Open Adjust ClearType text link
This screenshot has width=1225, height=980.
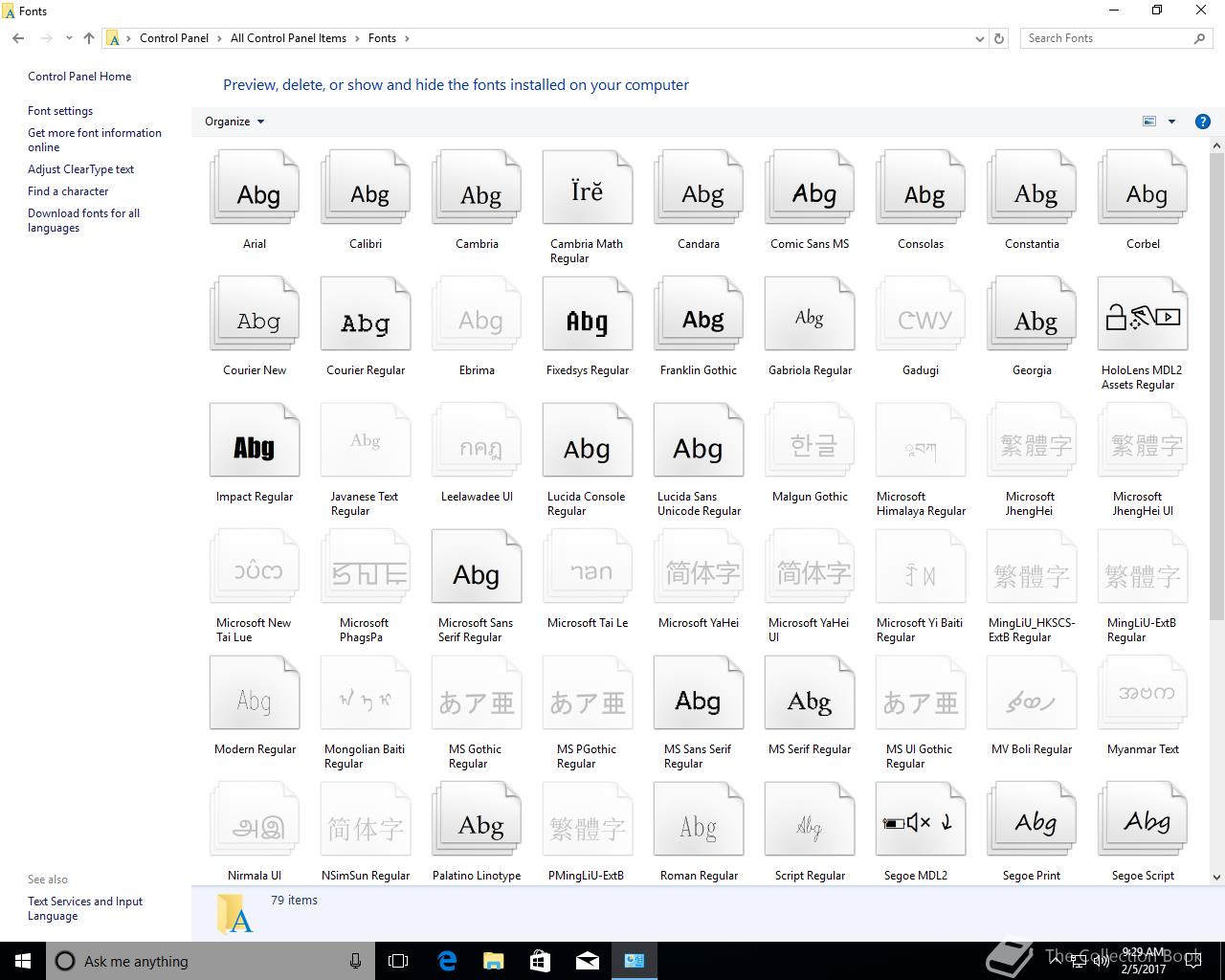pos(80,169)
